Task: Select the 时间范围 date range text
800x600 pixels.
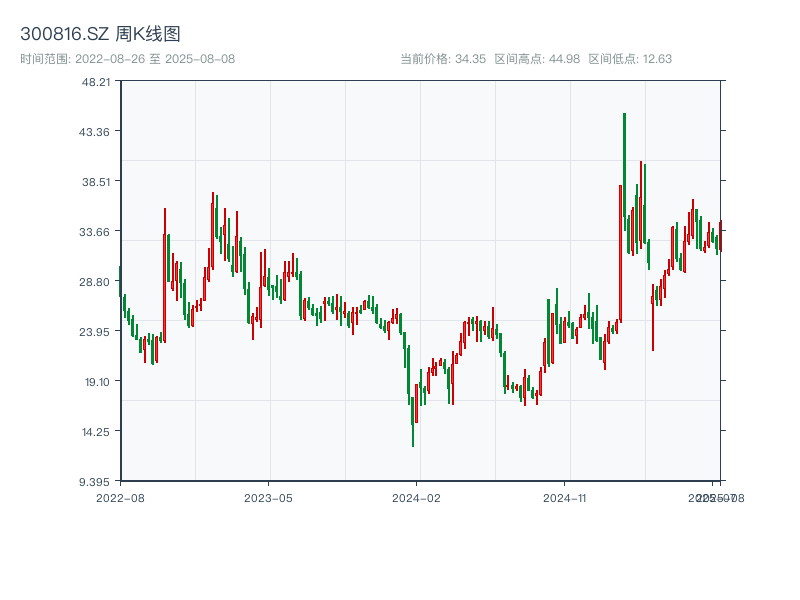Action: point(127,59)
